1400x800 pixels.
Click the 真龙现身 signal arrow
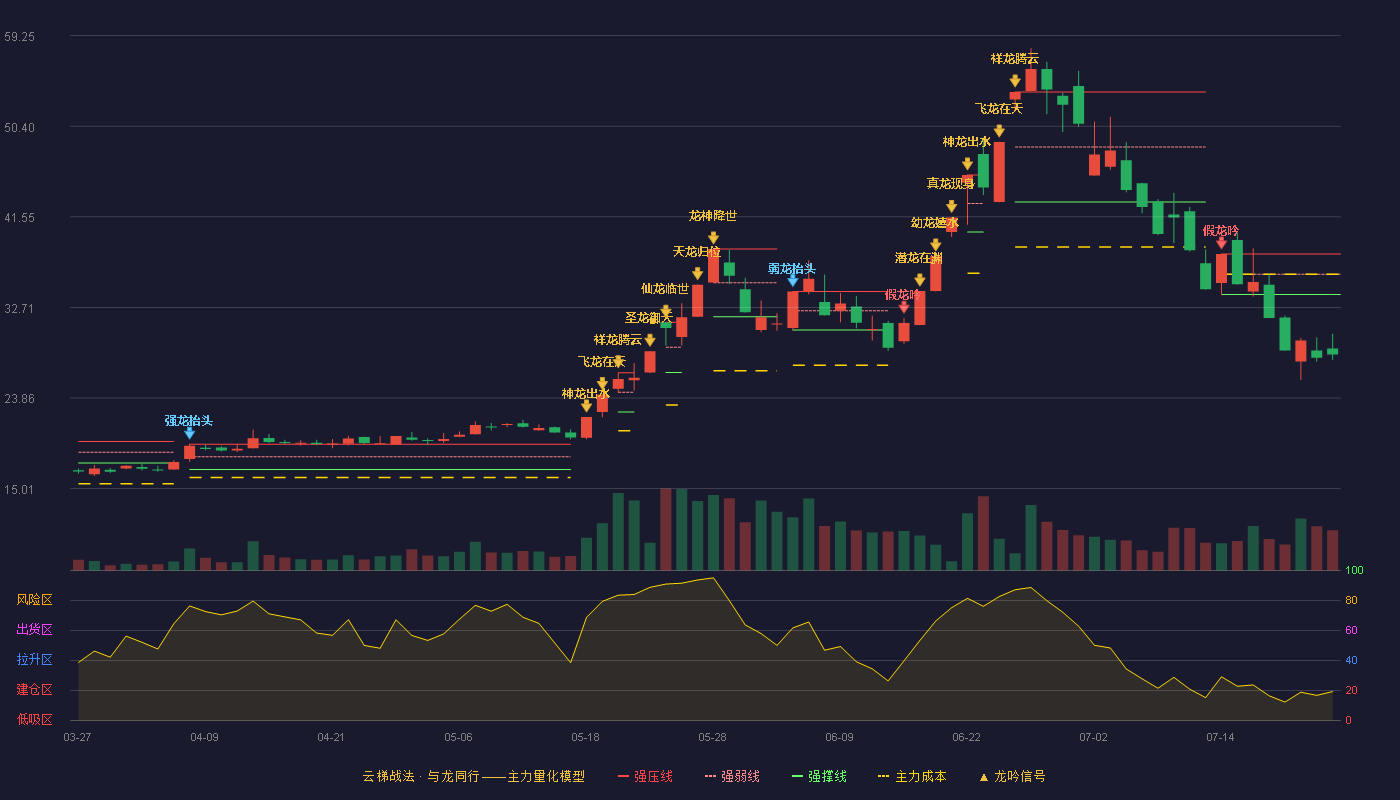951,206
